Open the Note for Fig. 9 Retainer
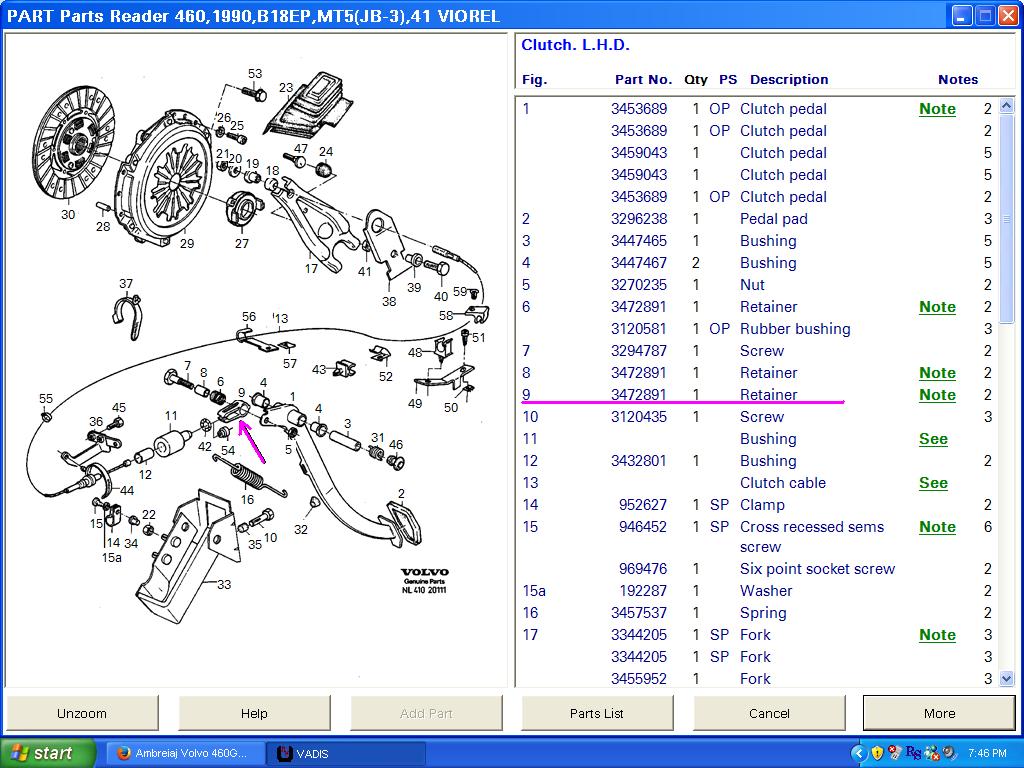The height and width of the screenshot is (768, 1024). coord(937,395)
